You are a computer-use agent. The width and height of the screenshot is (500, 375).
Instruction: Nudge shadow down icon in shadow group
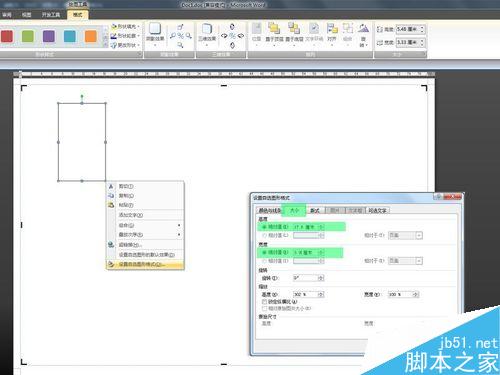click(180, 45)
